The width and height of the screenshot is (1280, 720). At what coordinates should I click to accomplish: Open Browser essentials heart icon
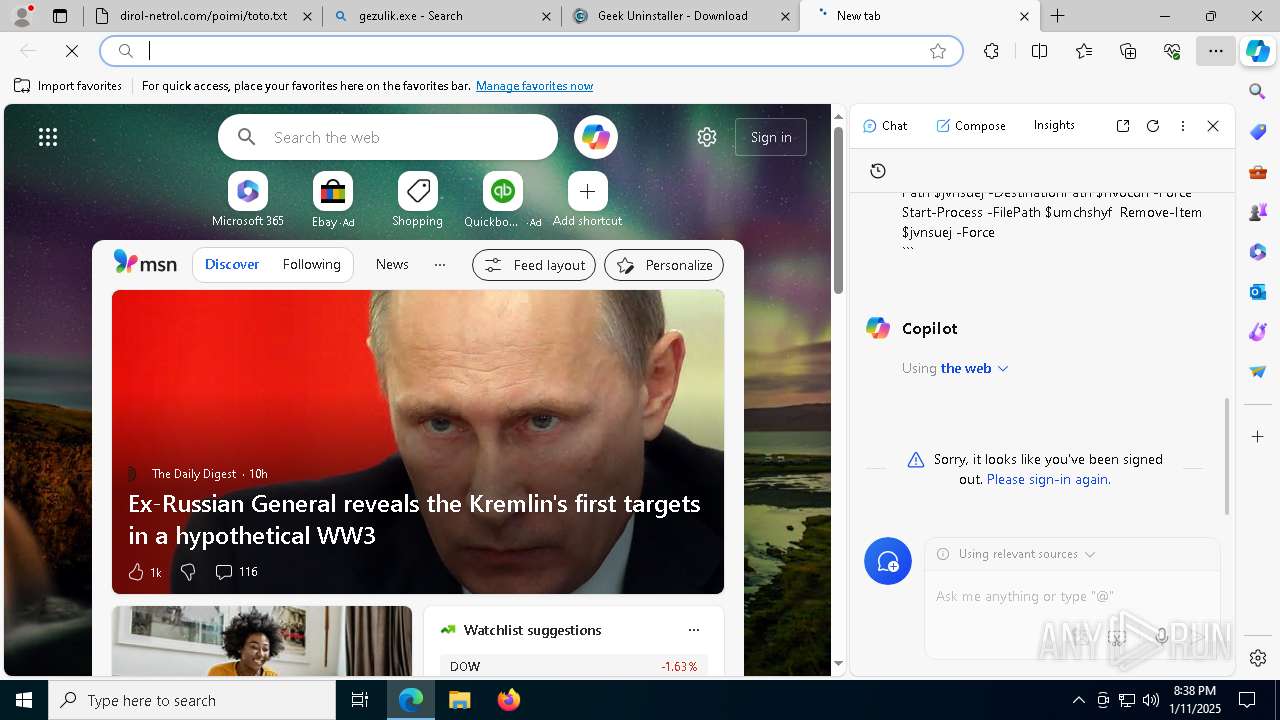coord(1172,51)
